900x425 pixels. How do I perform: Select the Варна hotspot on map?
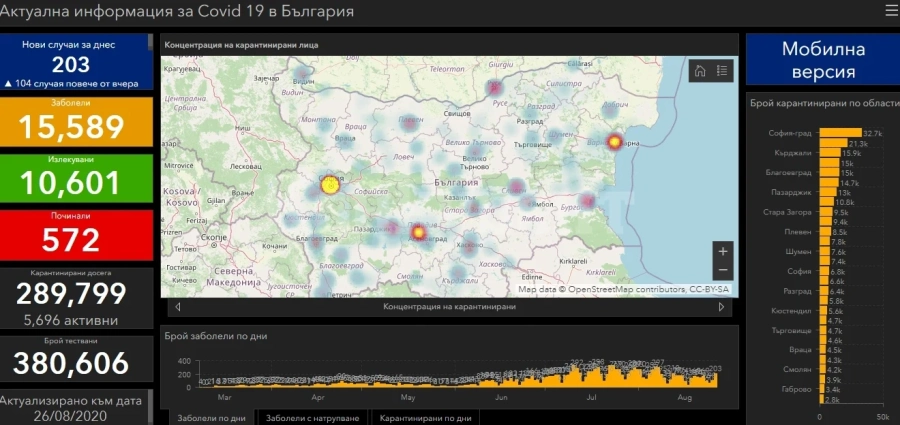coord(615,141)
